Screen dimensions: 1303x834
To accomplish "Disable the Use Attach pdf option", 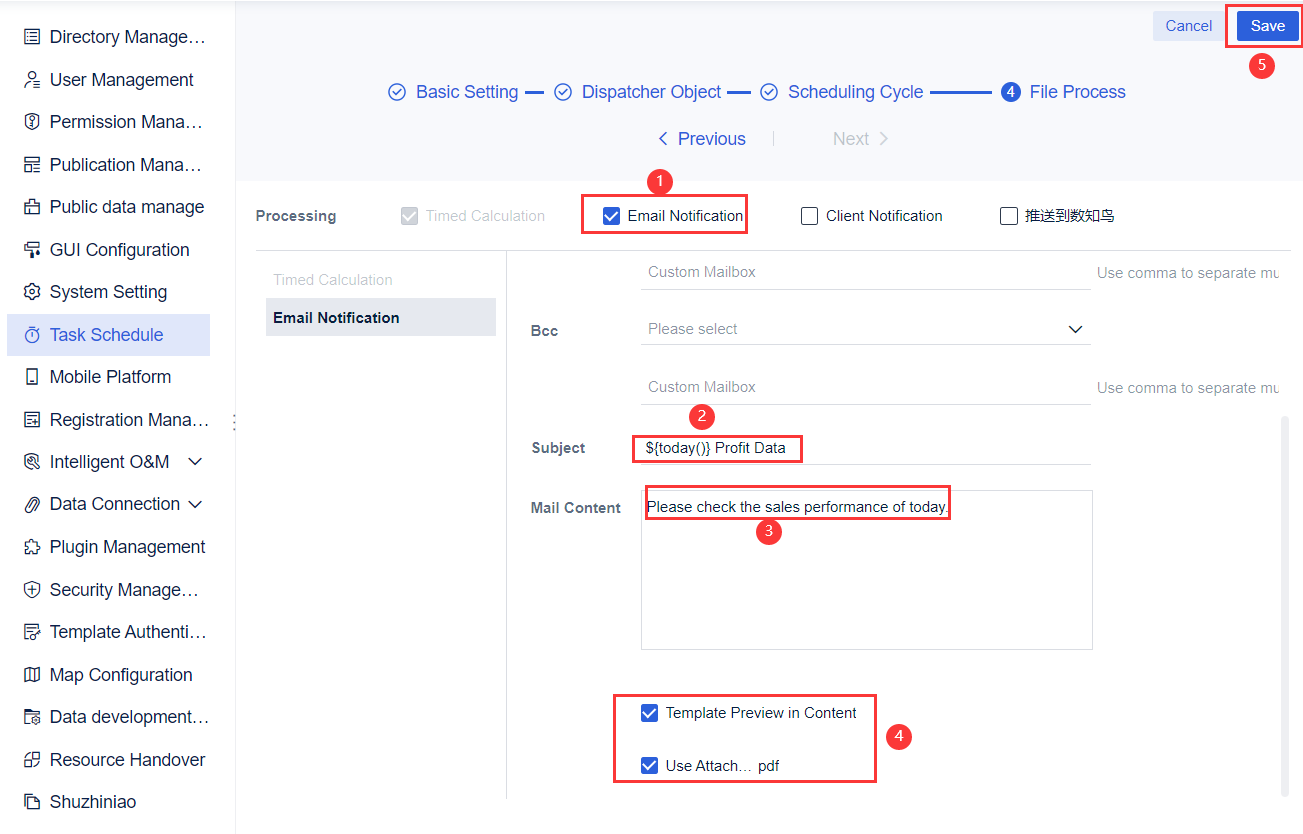I will (x=650, y=765).
